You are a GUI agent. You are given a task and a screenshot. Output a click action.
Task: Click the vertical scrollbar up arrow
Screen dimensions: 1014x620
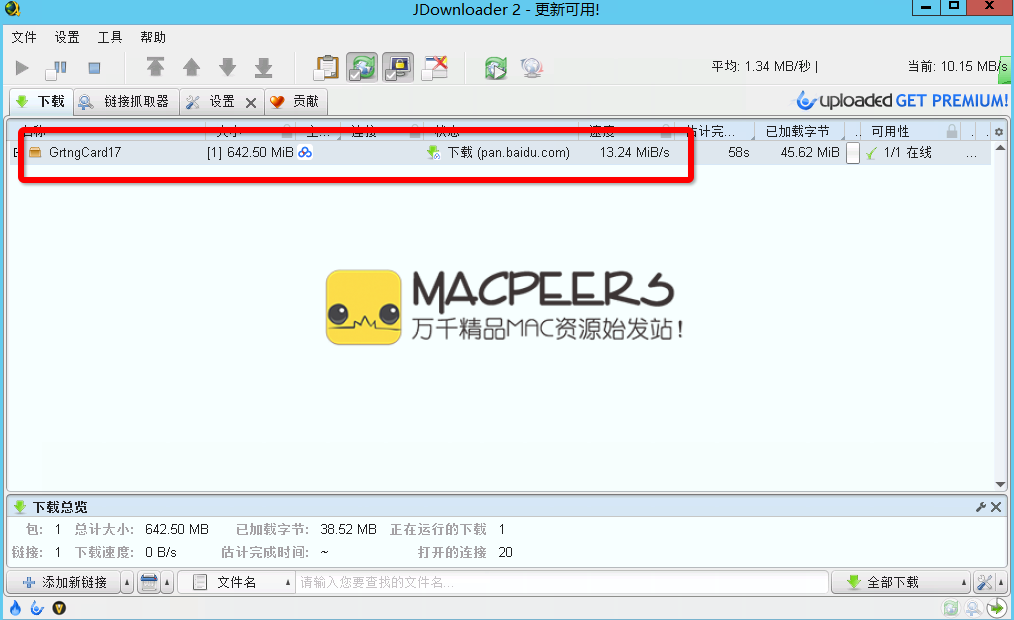pos(1000,147)
